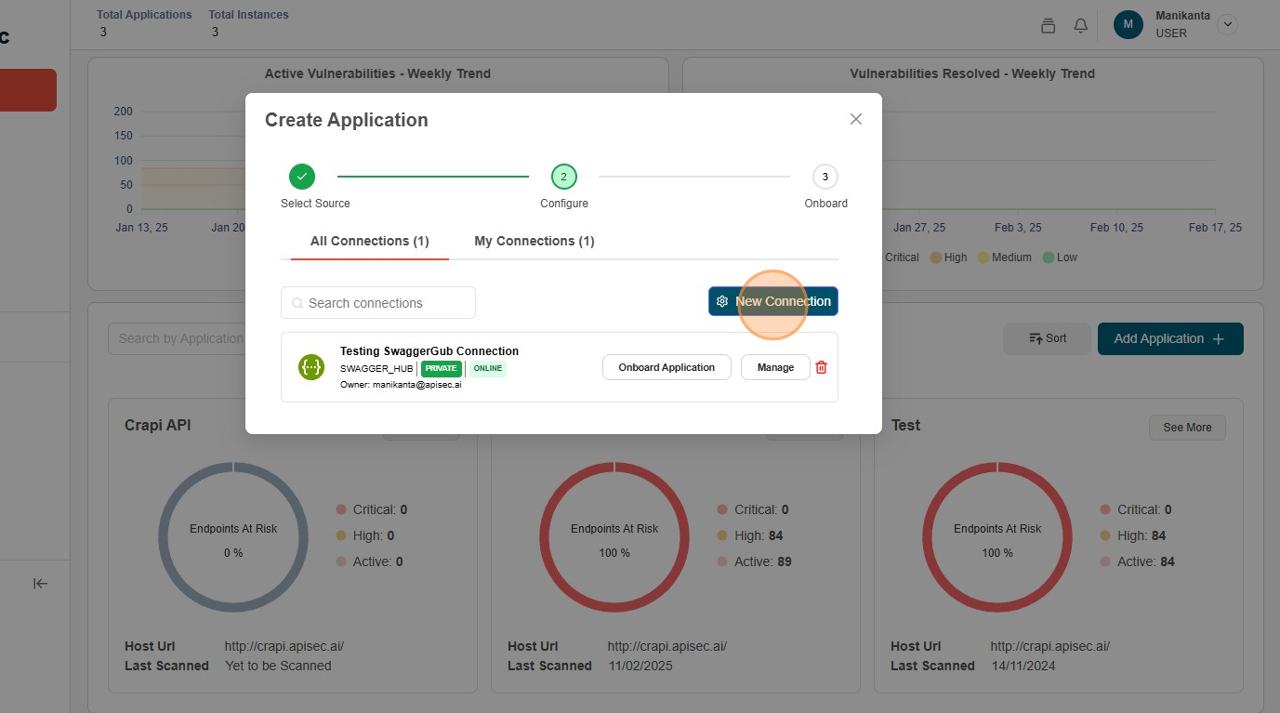
Task: Close the Create Application dialog
Action: 855,119
